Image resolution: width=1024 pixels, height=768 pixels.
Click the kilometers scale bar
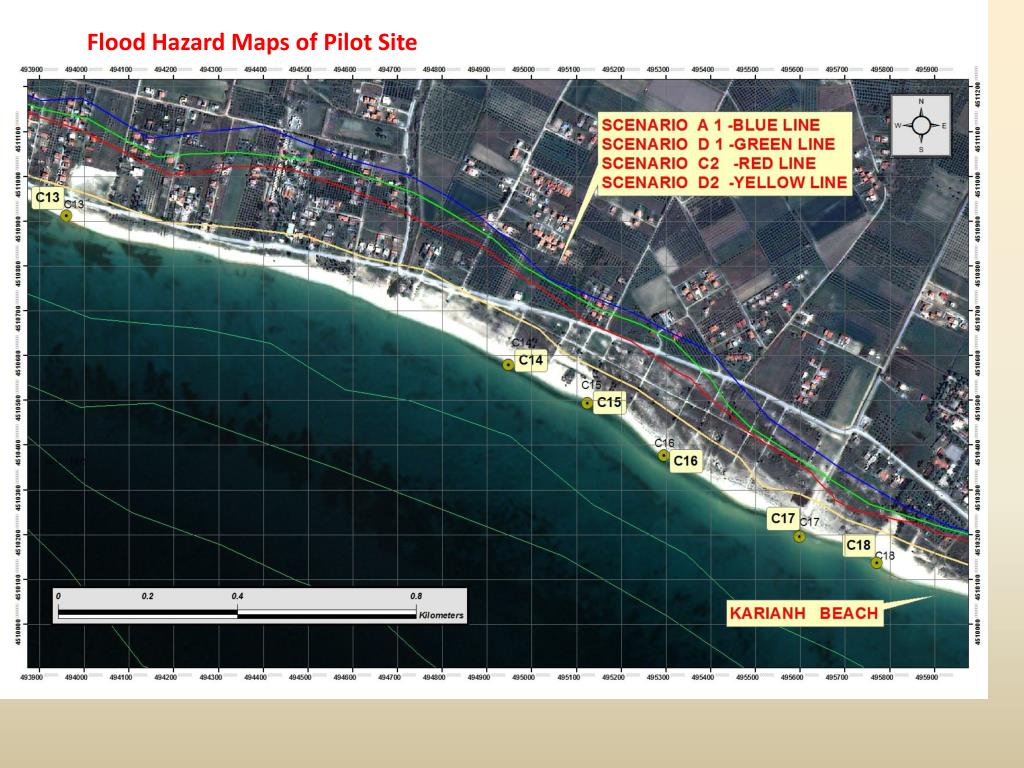(x=237, y=612)
